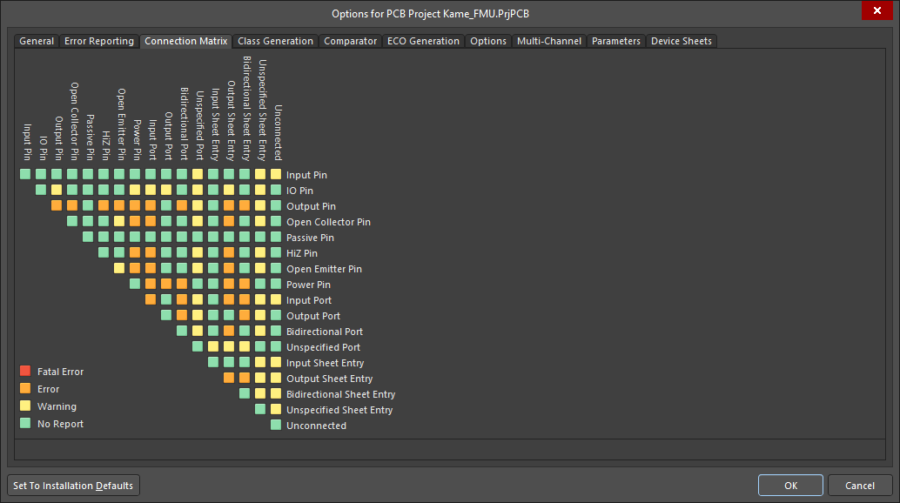
Task: Open the Parameters tab
Action: point(616,41)
